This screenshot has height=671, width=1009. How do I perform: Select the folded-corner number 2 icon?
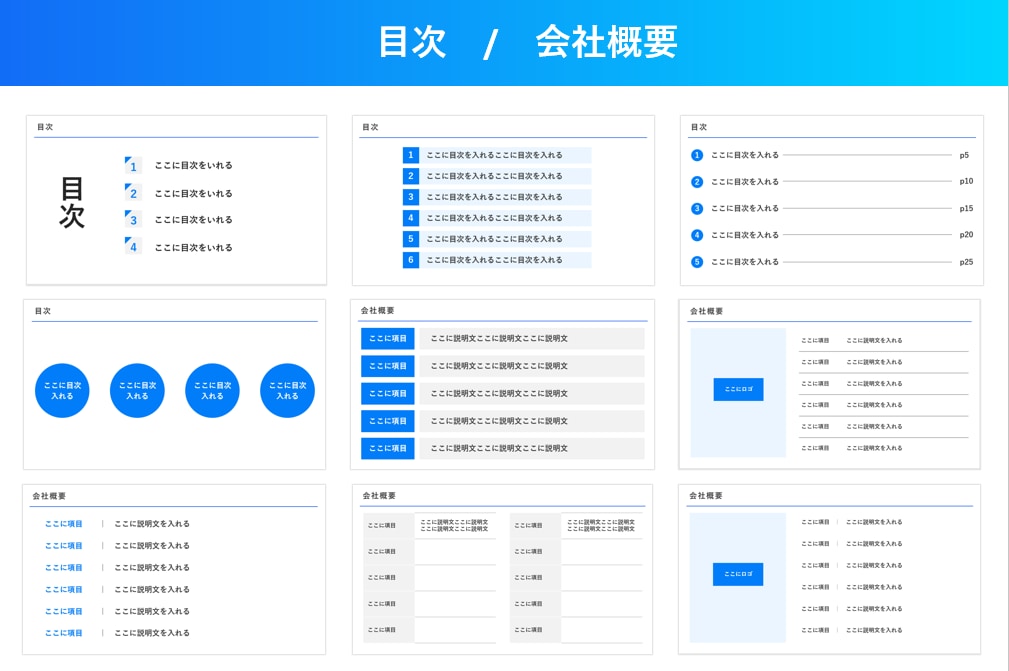click(133, 192)
